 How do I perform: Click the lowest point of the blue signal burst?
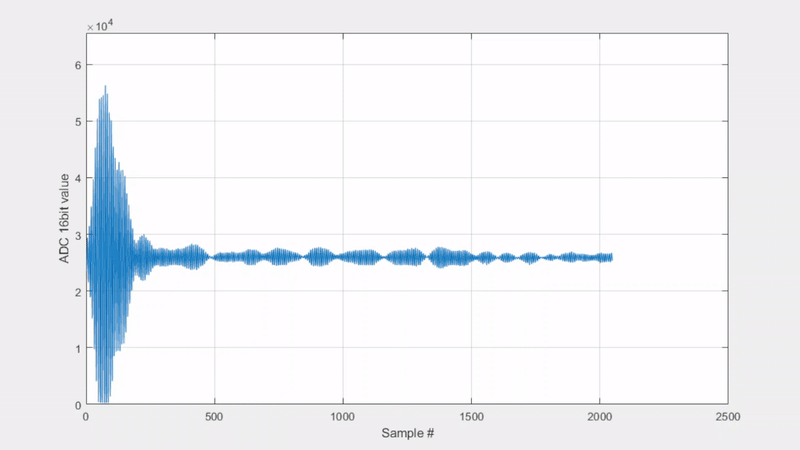[104, 402]
